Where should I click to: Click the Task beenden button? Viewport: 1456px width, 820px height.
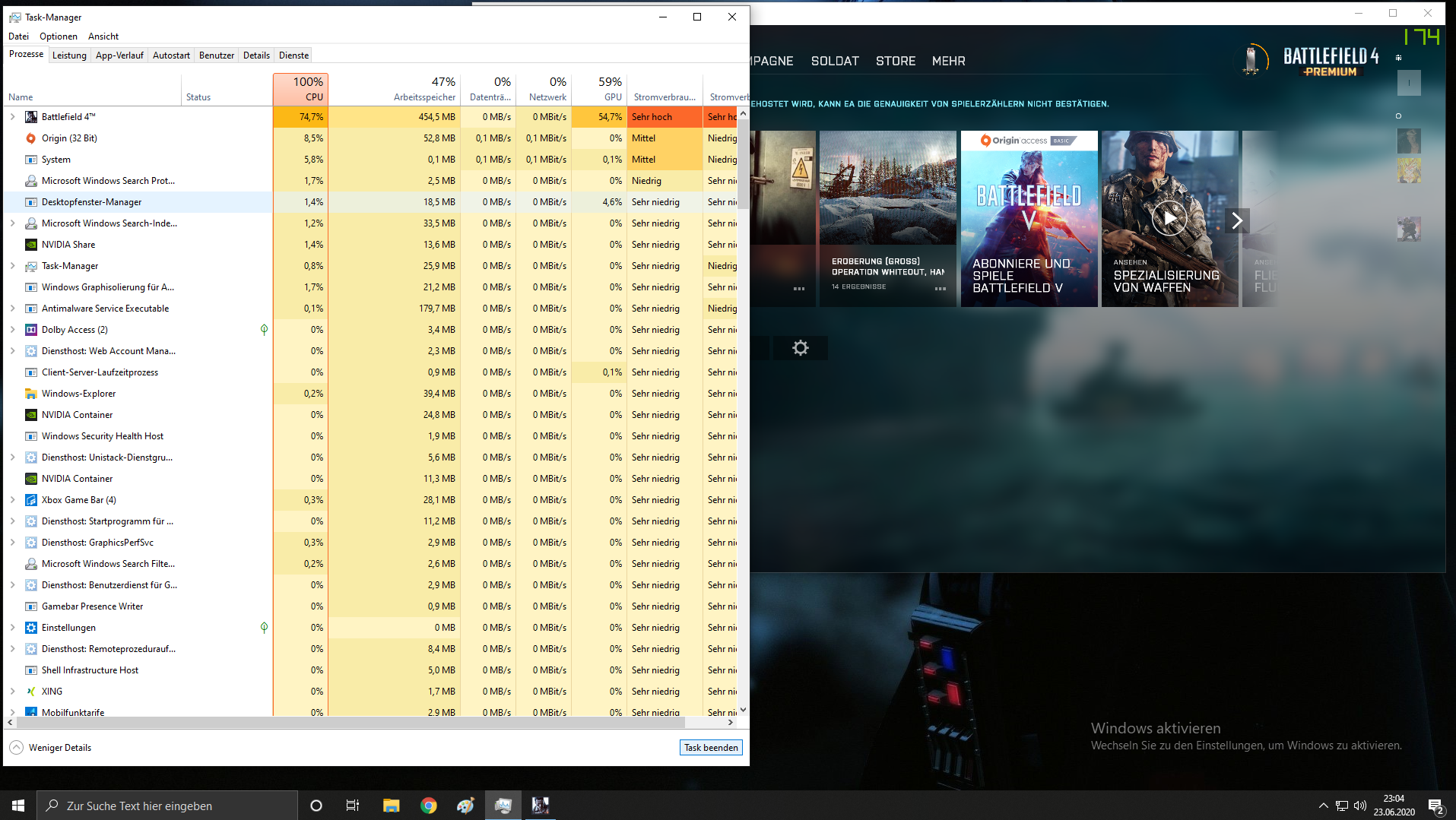711,748
